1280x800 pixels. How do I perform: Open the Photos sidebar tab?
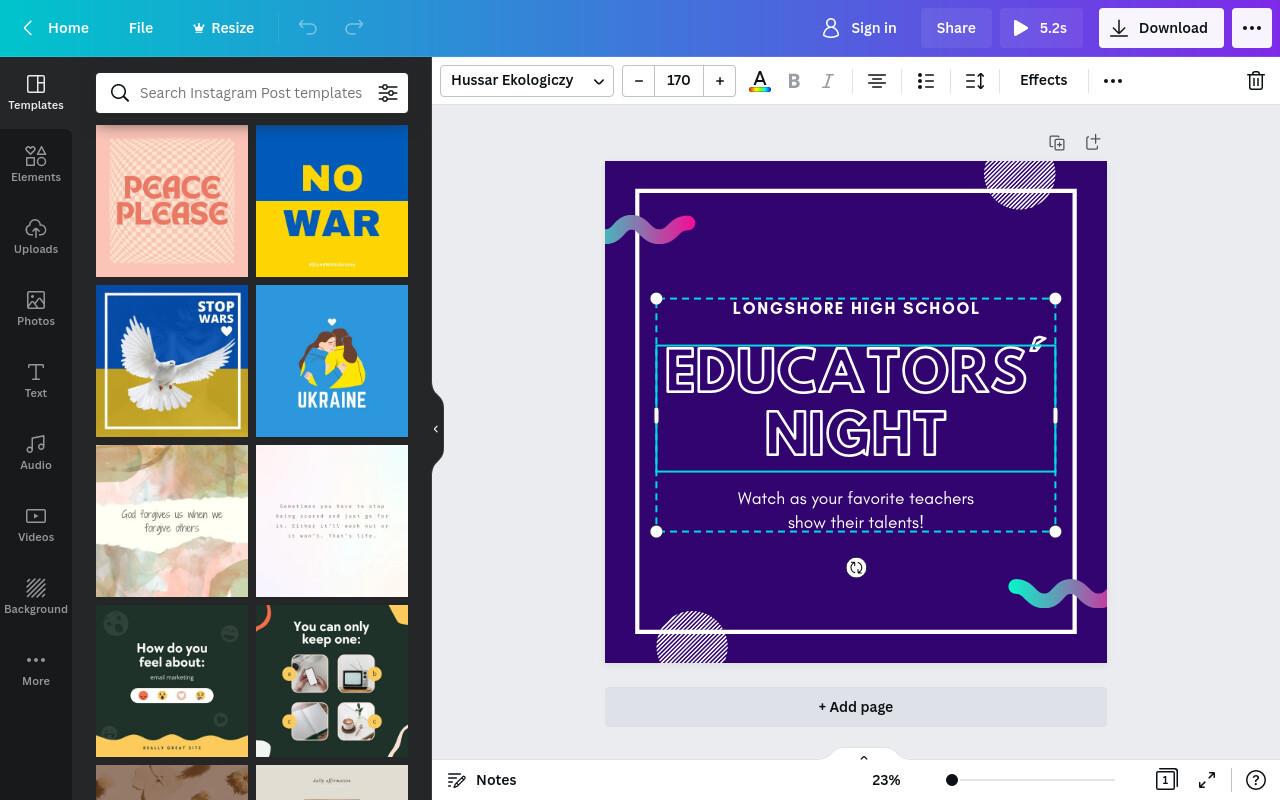(x=36, y=309)
